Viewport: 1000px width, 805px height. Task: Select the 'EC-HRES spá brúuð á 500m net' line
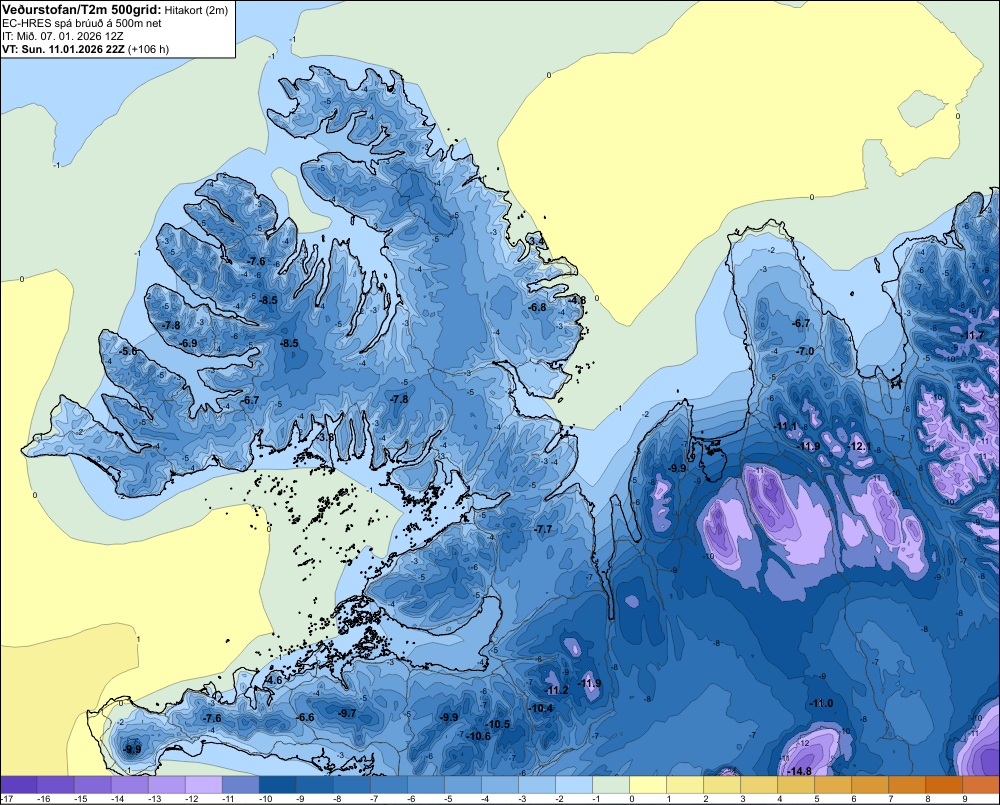pos(82,23)
